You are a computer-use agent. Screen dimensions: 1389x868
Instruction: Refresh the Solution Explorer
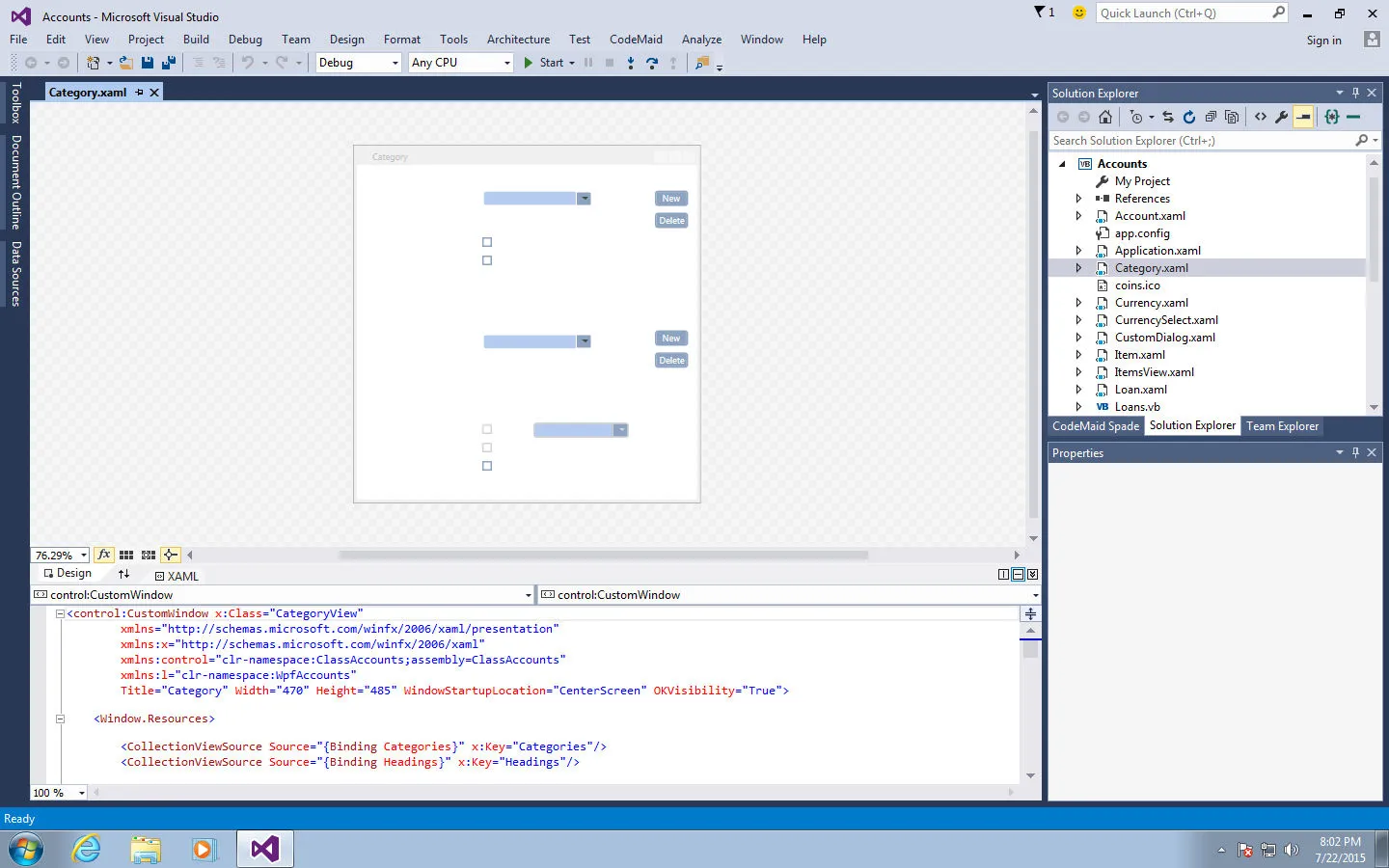(1189, 117)
